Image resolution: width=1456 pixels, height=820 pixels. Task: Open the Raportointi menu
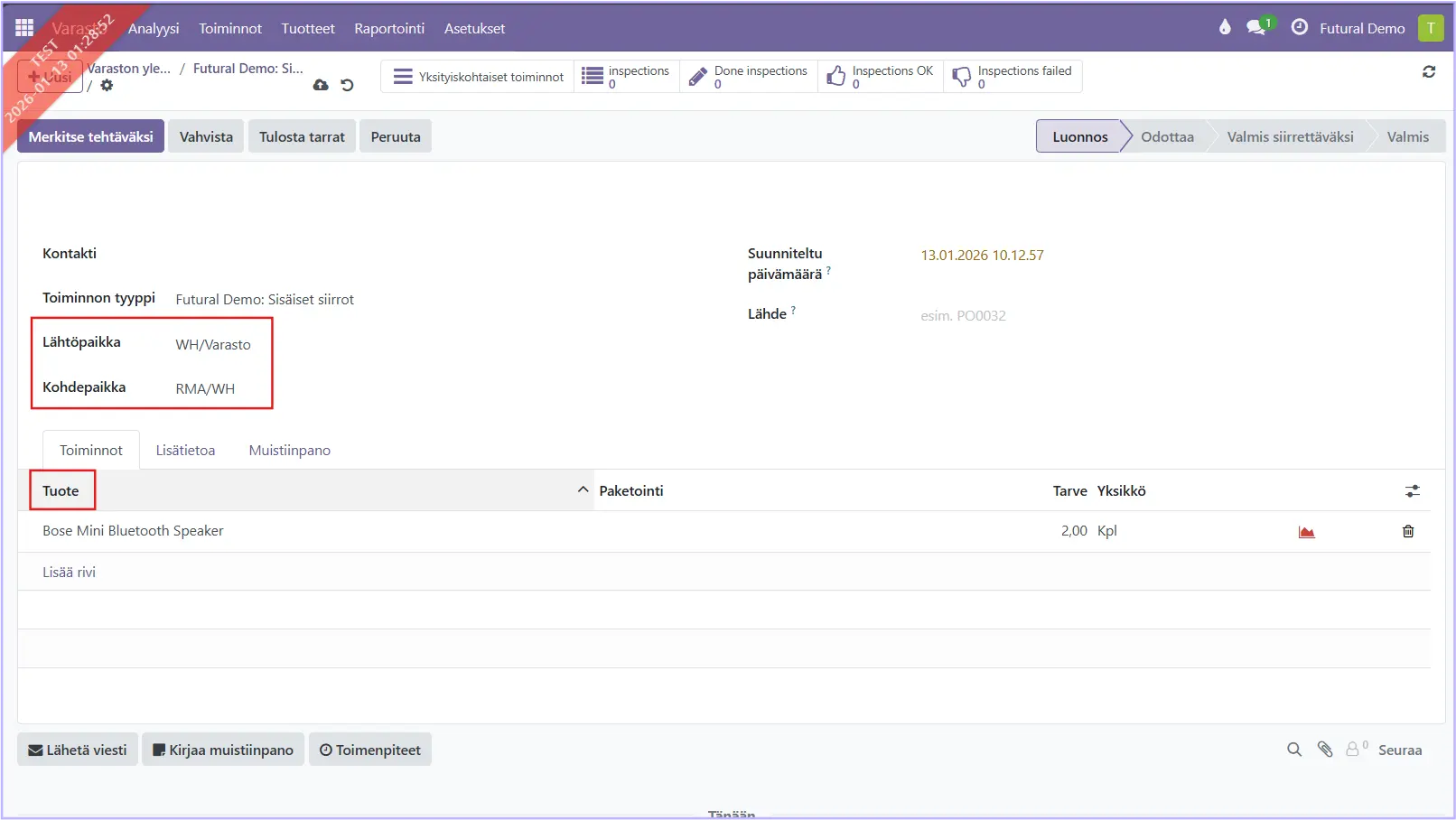389,29
